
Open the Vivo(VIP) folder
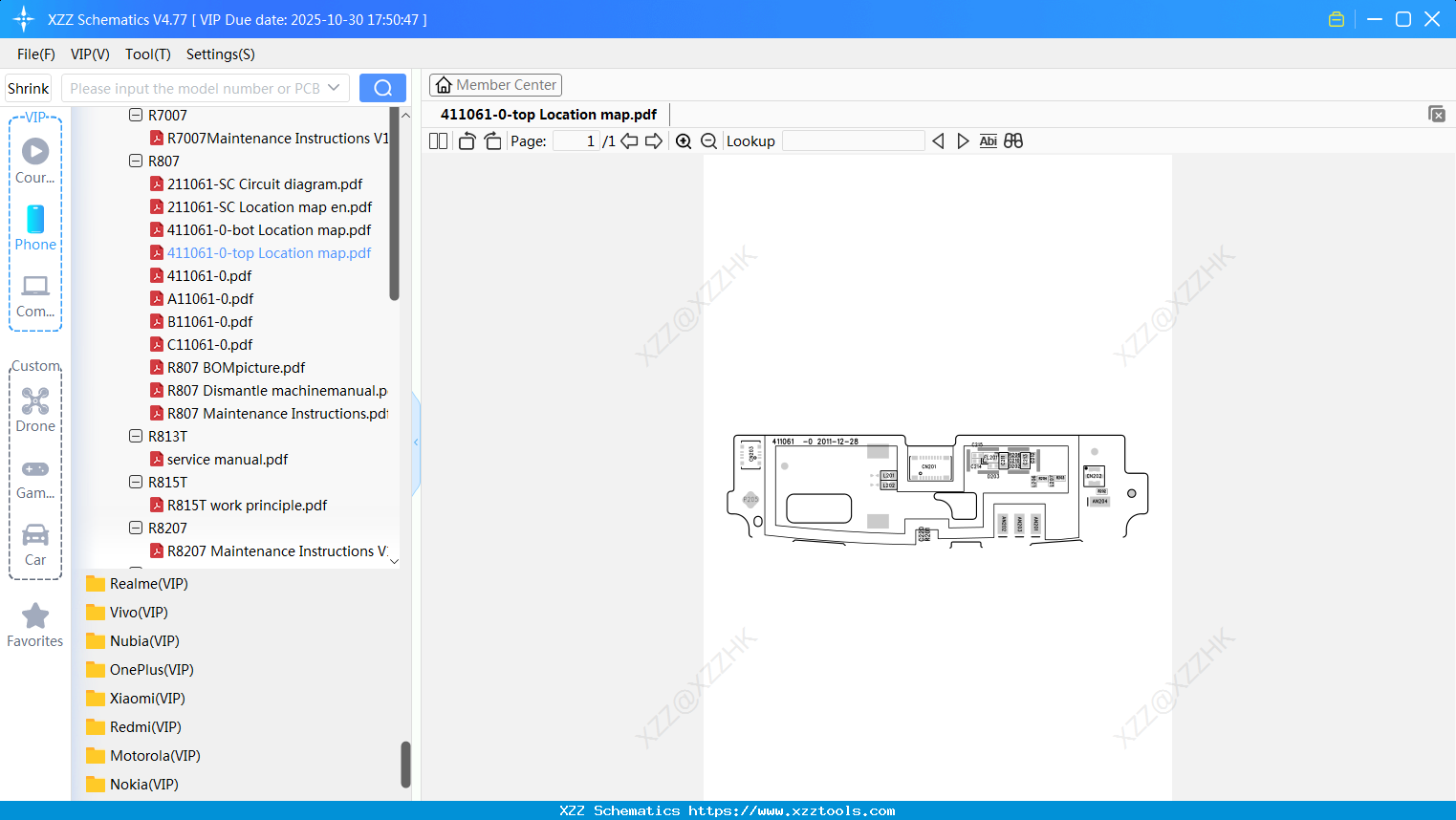click(x=126, y=613)
